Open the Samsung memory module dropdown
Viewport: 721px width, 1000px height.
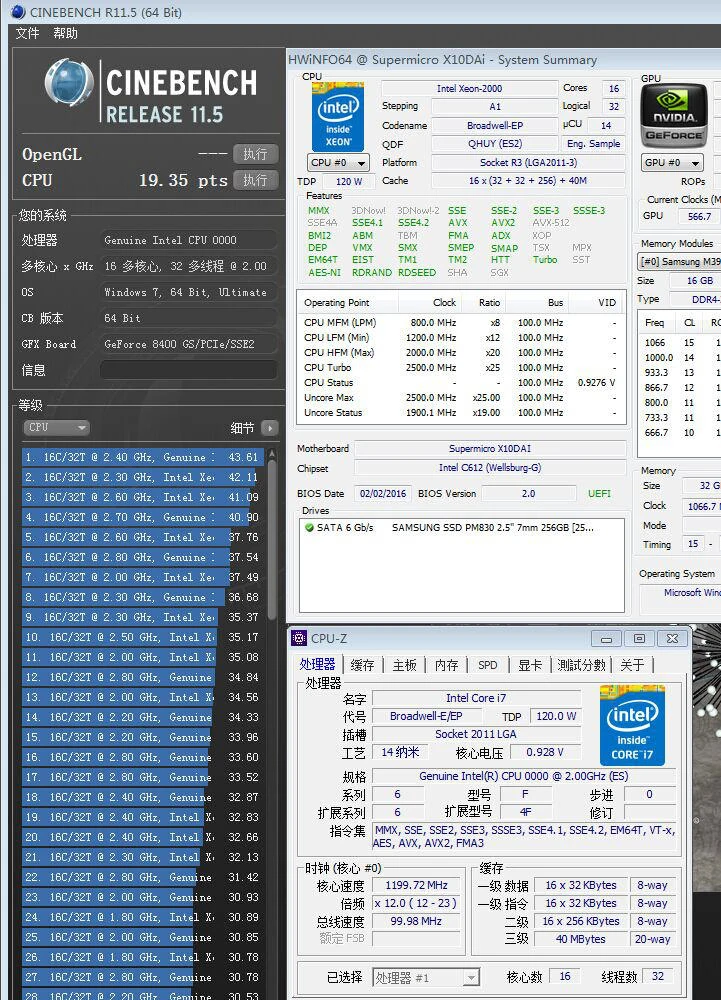pos(680,261)
